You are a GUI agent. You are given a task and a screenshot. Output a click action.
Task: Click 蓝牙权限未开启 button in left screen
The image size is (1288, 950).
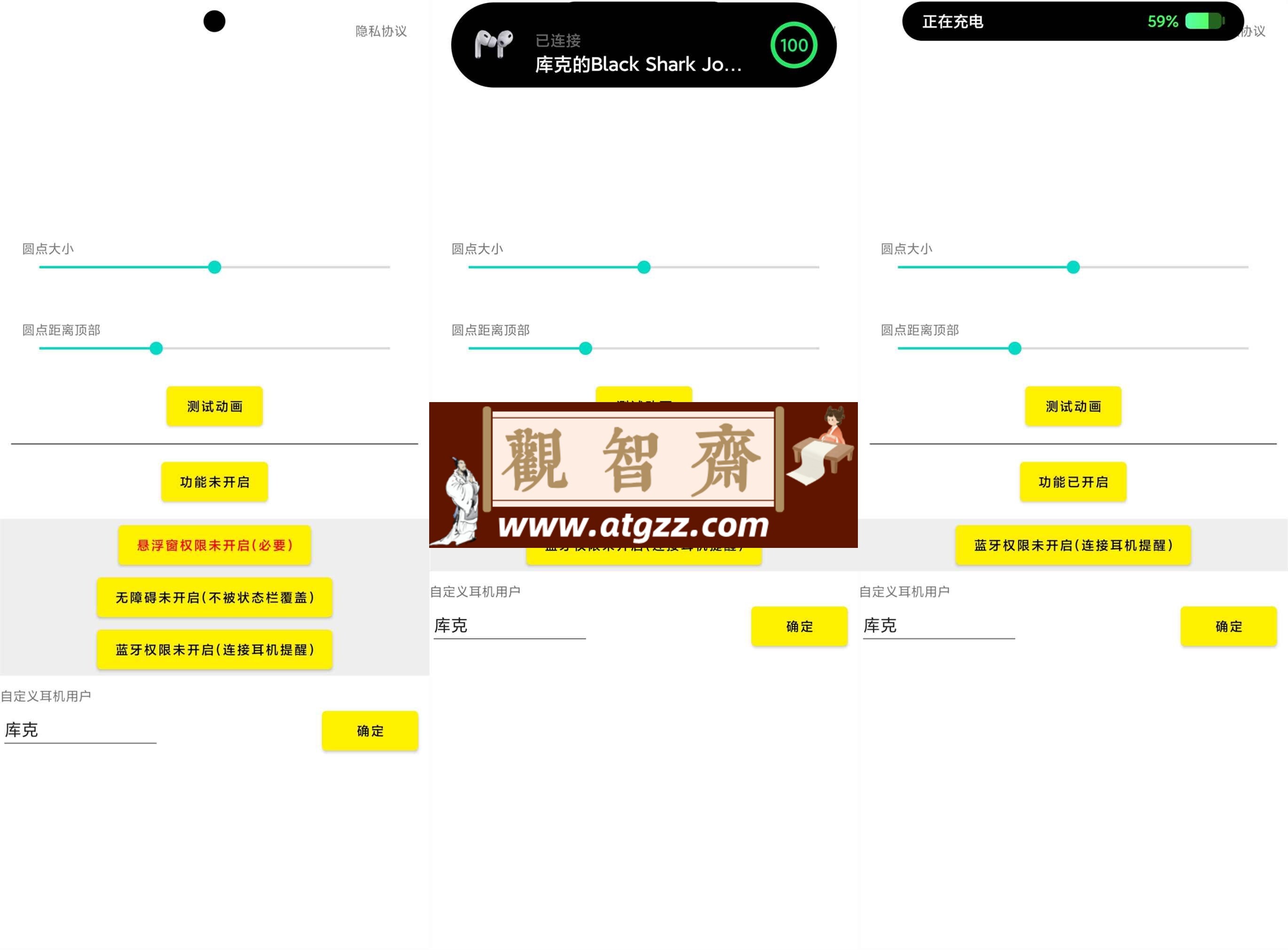214,650
